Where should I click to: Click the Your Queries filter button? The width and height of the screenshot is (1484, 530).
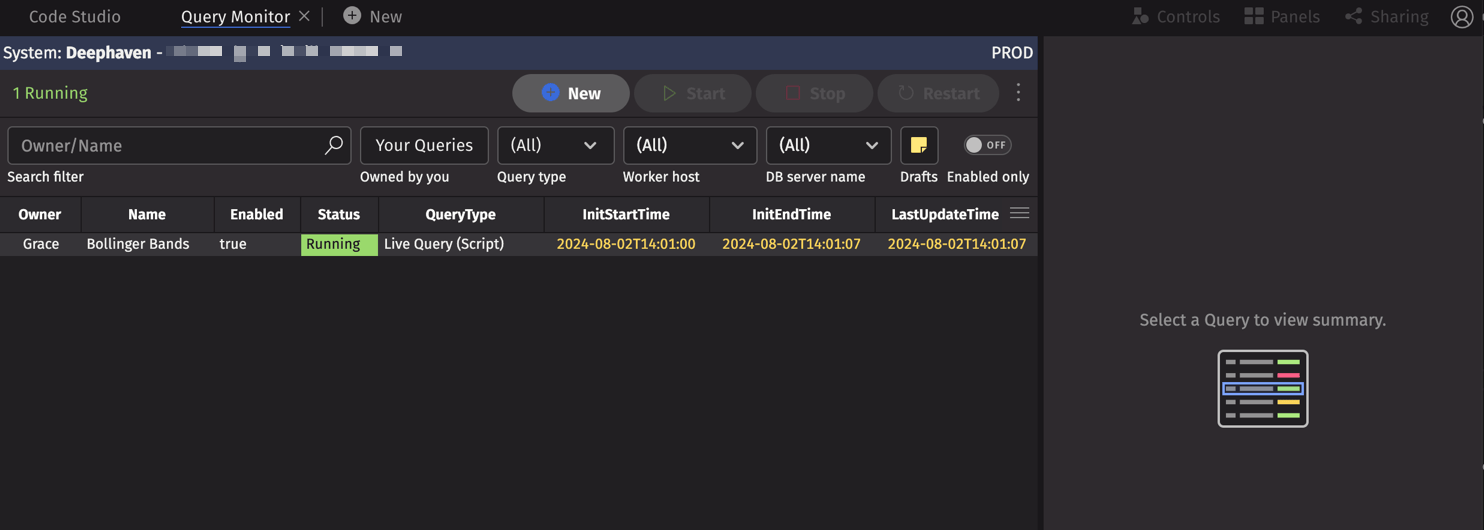point(424,145)
